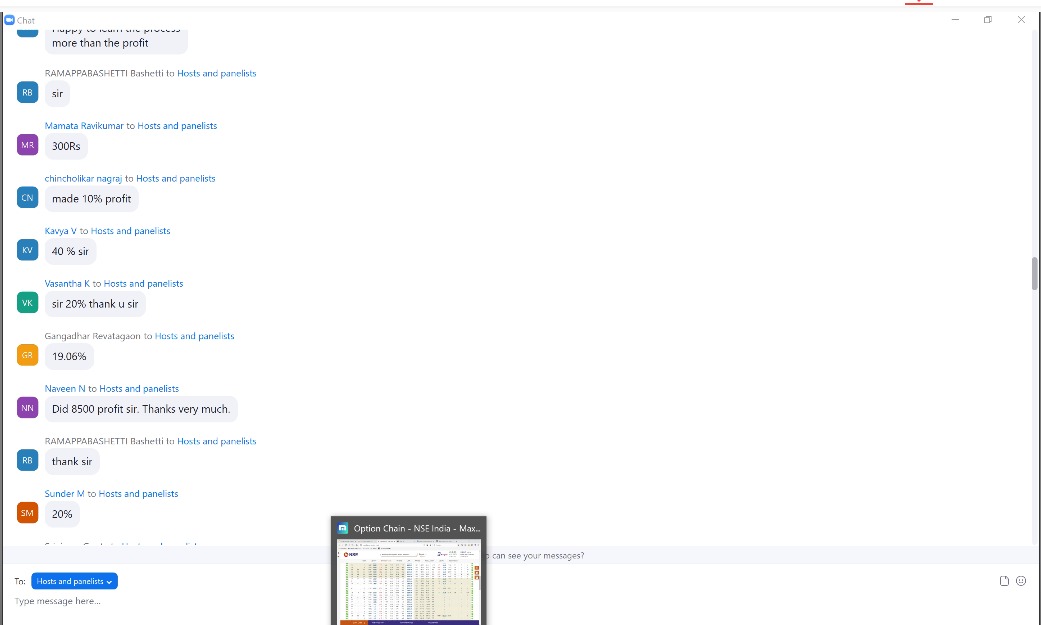Click Mamata Ravikumar's MR avatar
The height and width of the screenshot is (625, 1041).
coord(27,145)
